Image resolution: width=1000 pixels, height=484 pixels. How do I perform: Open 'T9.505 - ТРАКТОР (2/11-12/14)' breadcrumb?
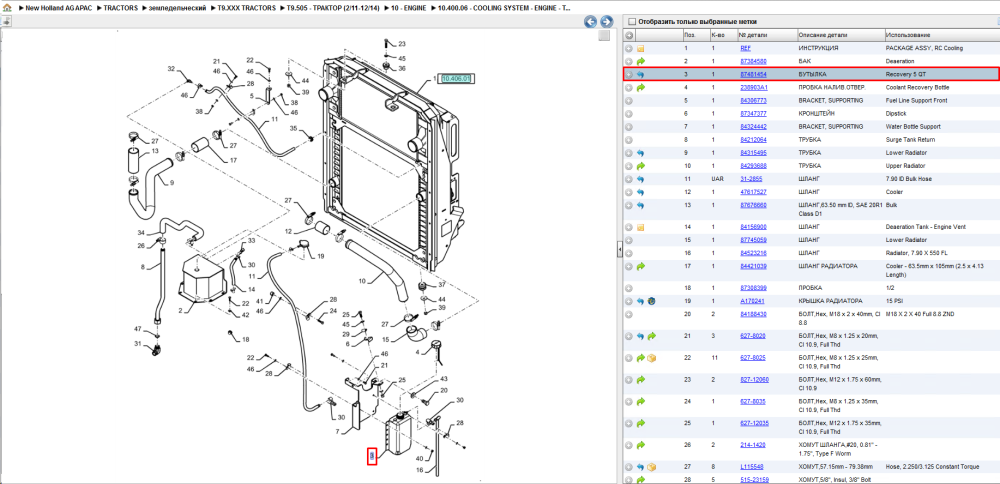(334, 8)
